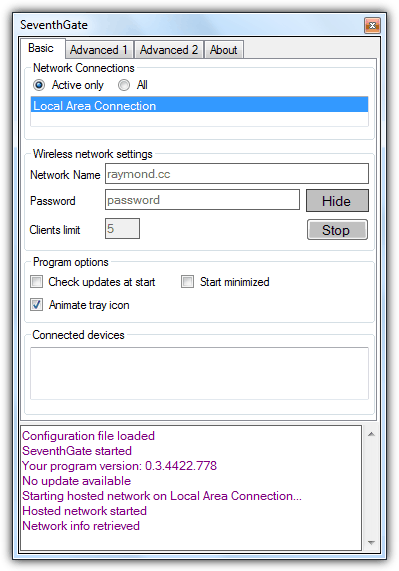Go to the About tab

[x=224, y=50]
